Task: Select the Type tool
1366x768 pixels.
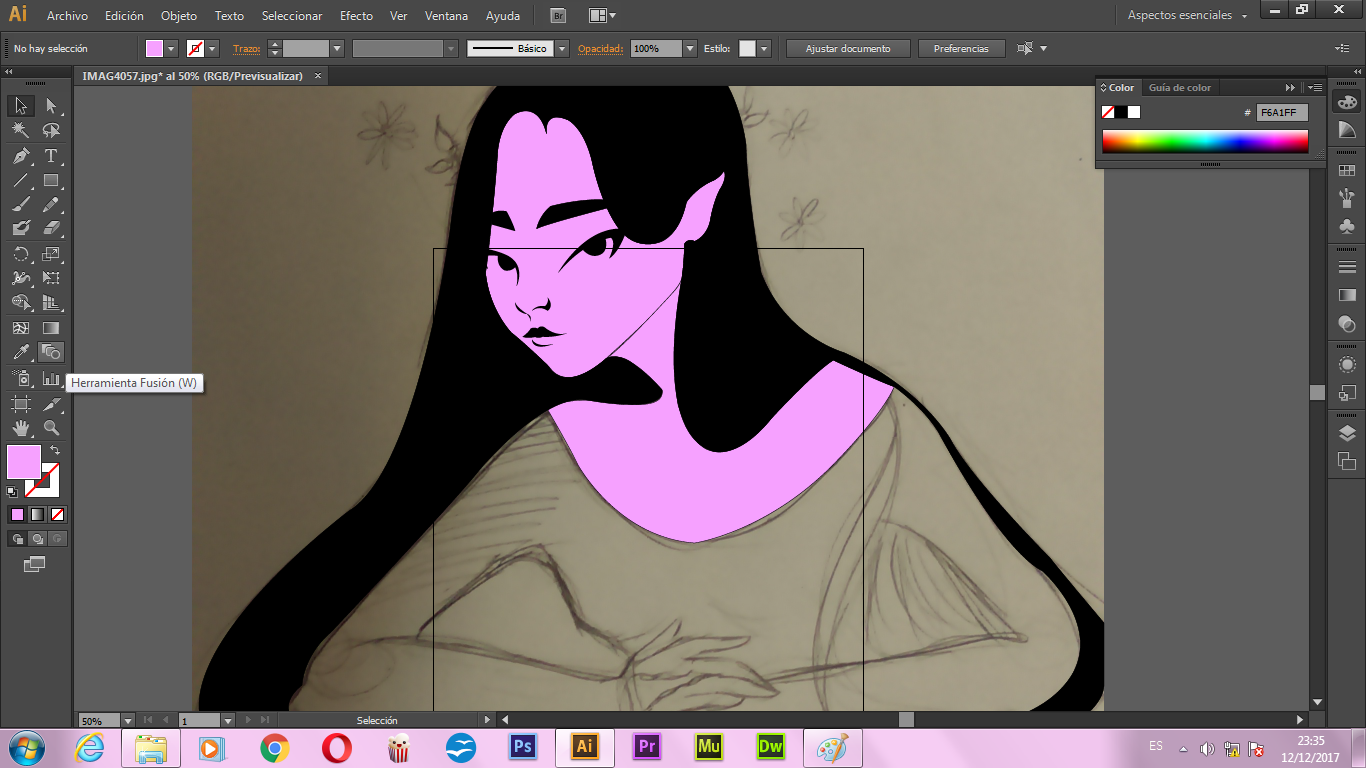Action: [51, 156]
